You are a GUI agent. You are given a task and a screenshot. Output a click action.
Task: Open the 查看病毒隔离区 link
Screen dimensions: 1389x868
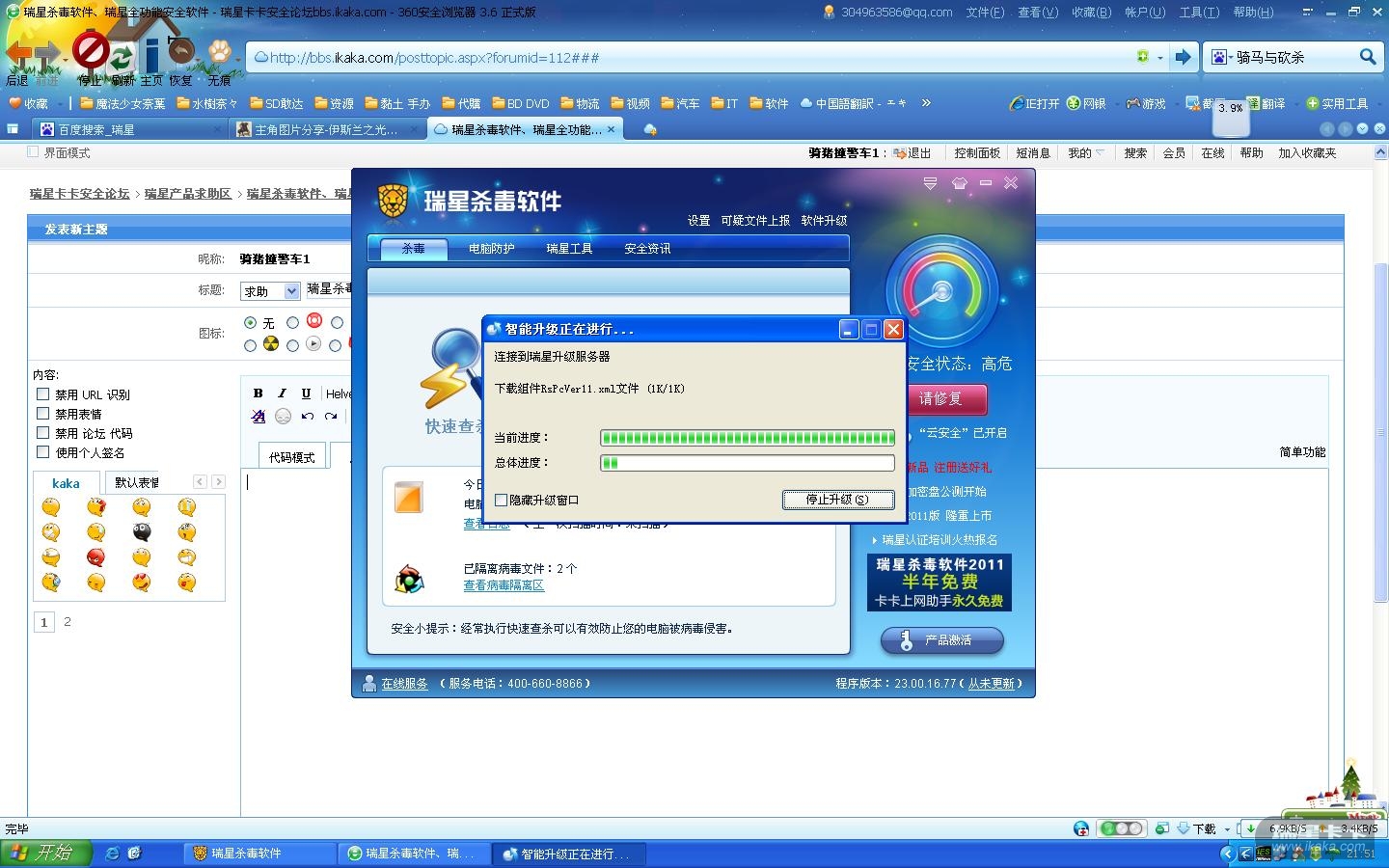(504, 586)
